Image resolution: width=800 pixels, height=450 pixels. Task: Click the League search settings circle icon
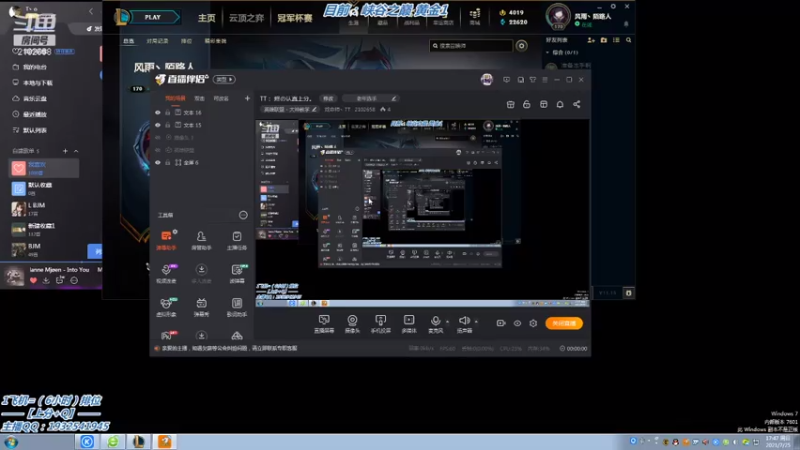(521, 46)
